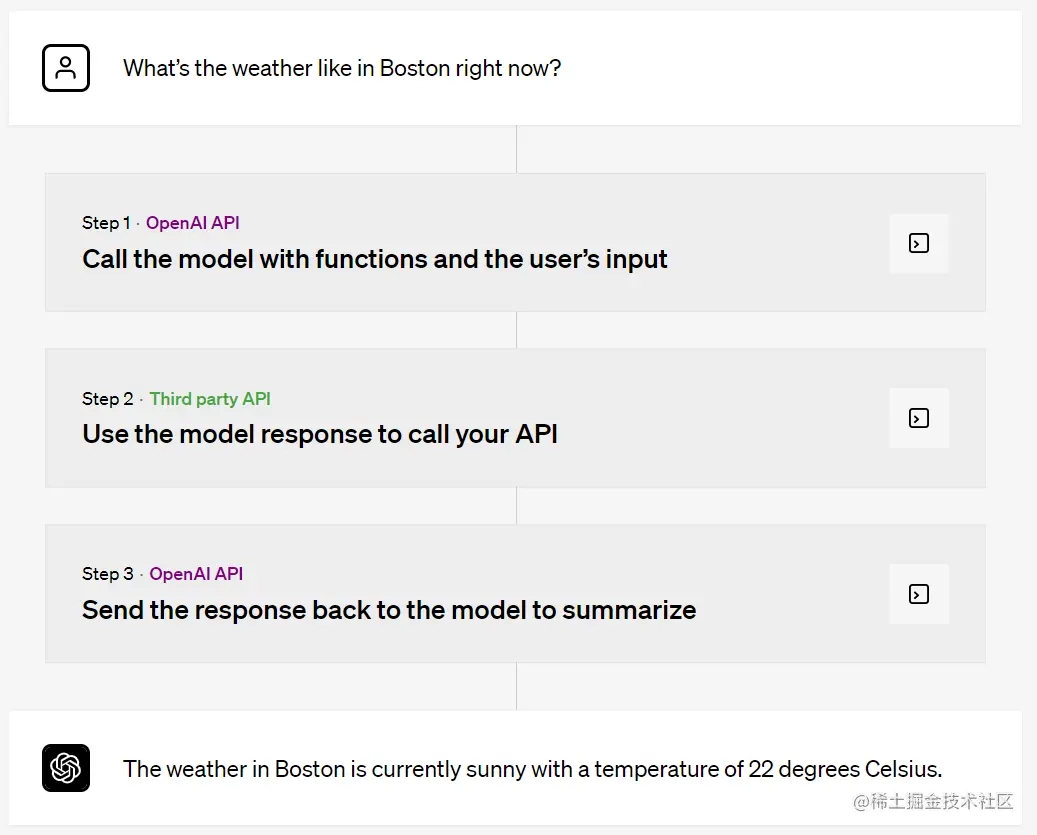1037x835 pixels.
Task: Click the connector line above the assistant answer
Action: (517, 687)
